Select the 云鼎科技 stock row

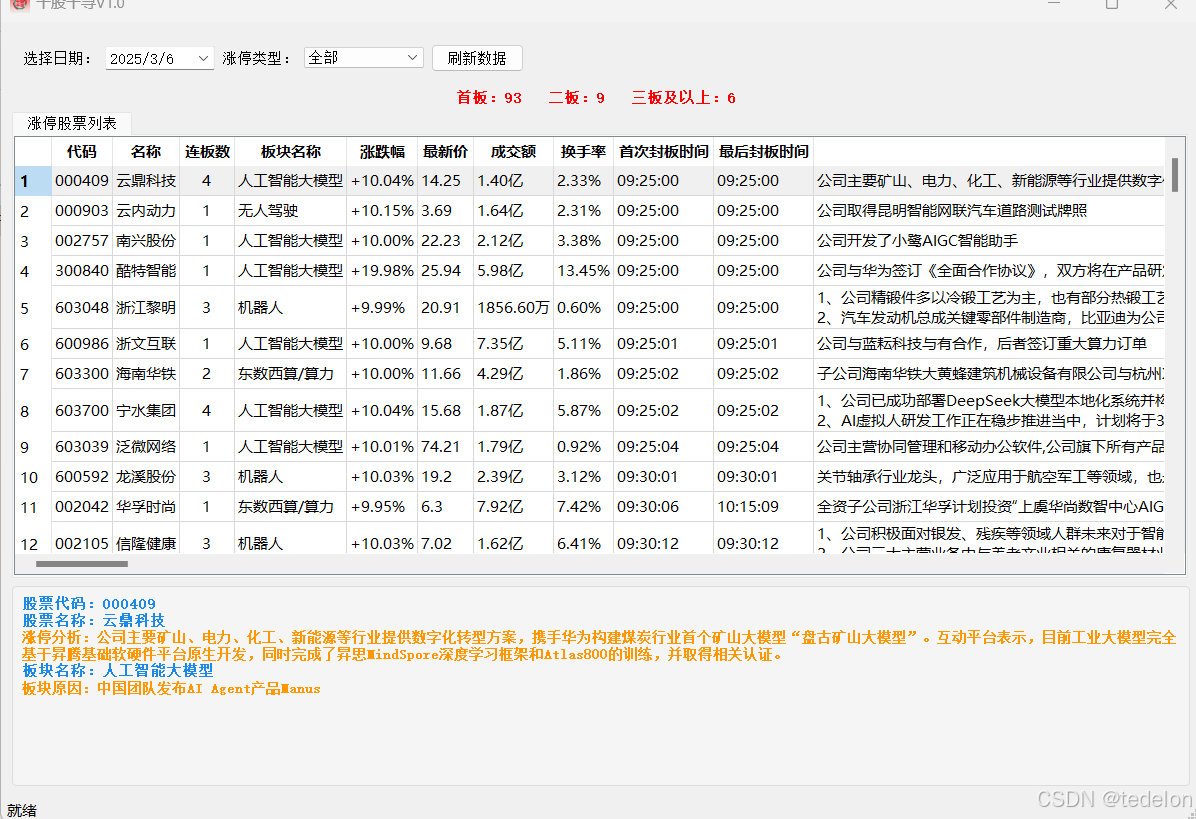pyautogui.click(x=146, y=181)
